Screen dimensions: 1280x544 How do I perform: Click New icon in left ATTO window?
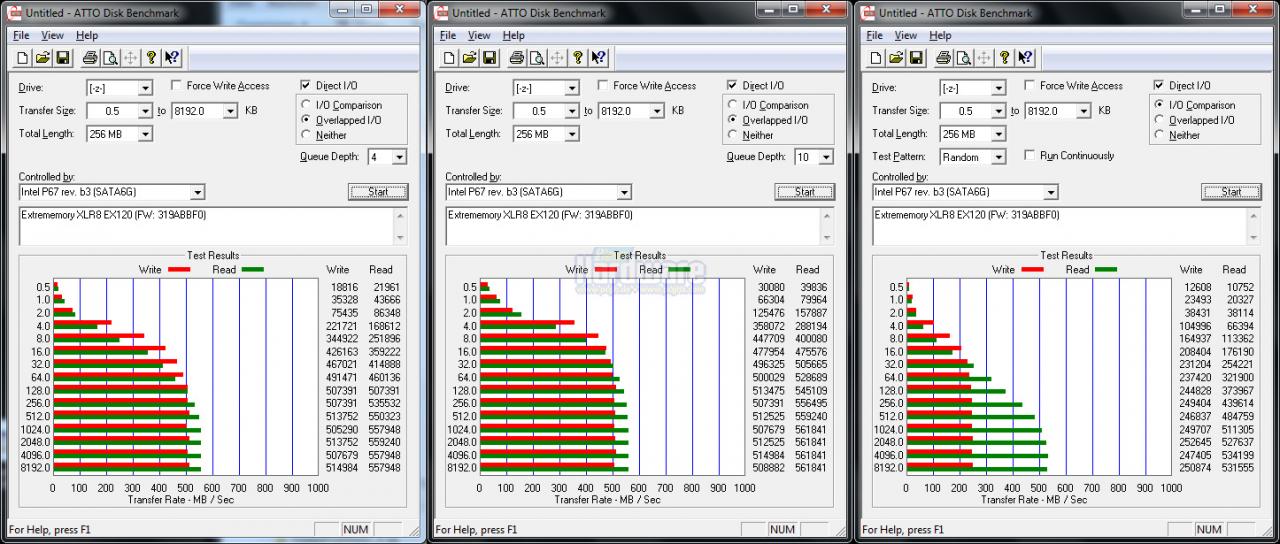click(x=23, y=58)
